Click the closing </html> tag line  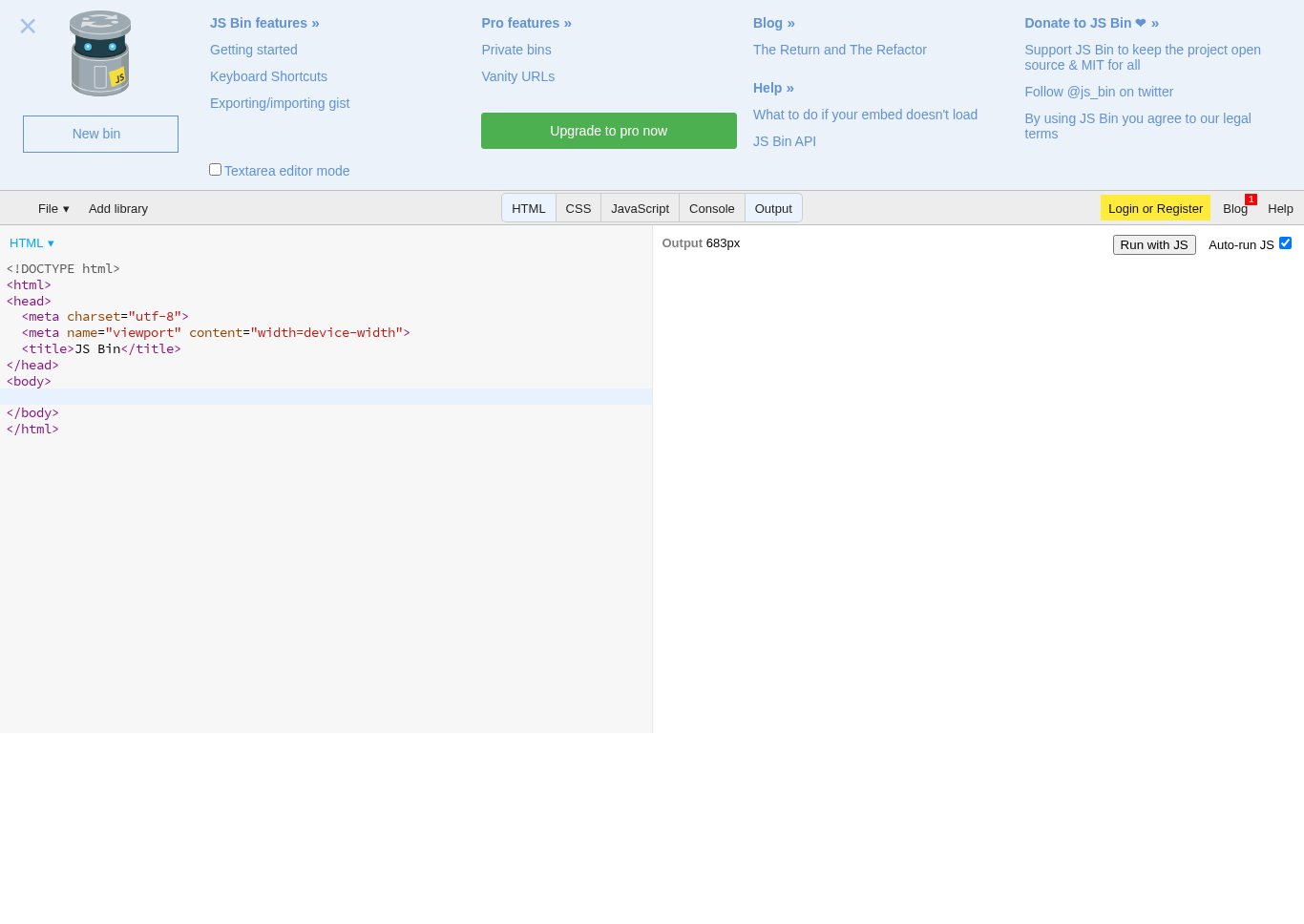(32, 430)
